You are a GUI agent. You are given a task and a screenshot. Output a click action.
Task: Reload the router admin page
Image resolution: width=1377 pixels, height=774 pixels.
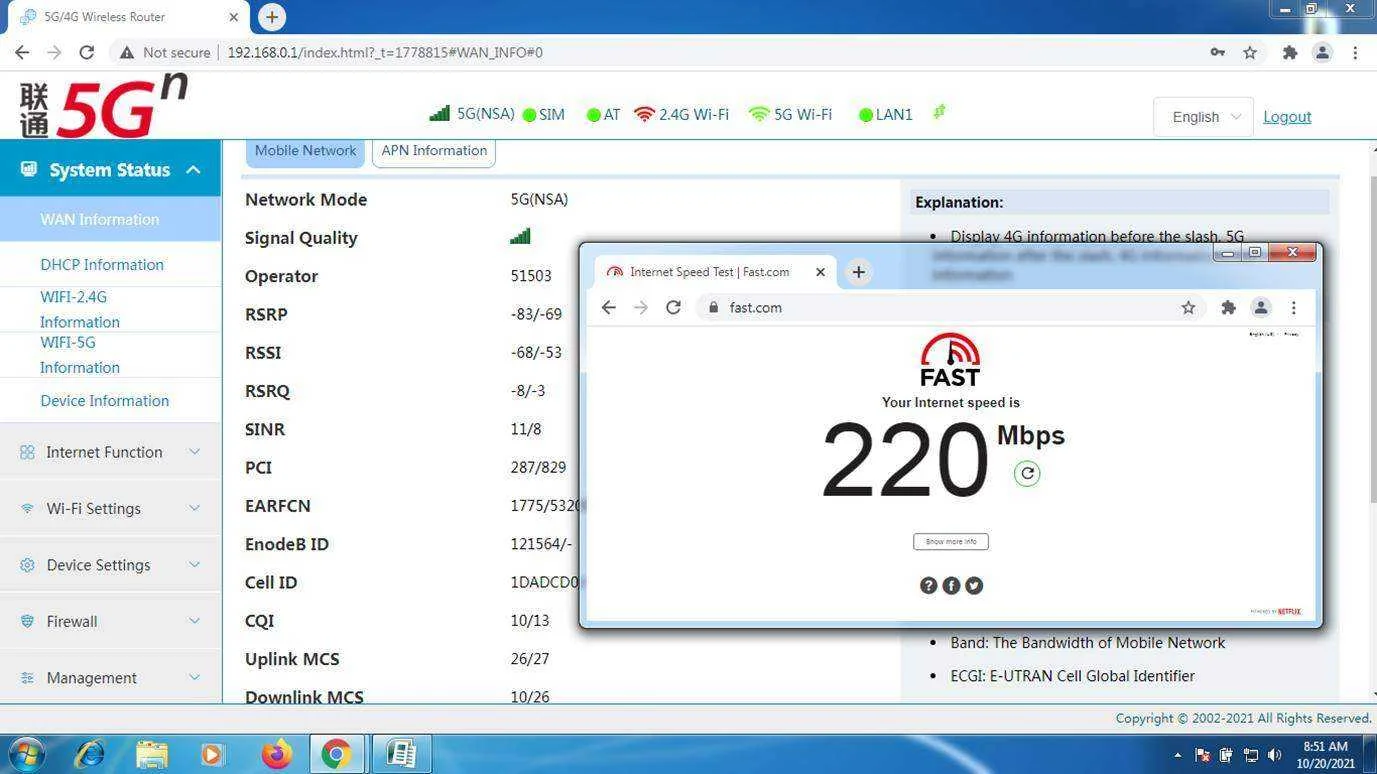tap(87, 52)
